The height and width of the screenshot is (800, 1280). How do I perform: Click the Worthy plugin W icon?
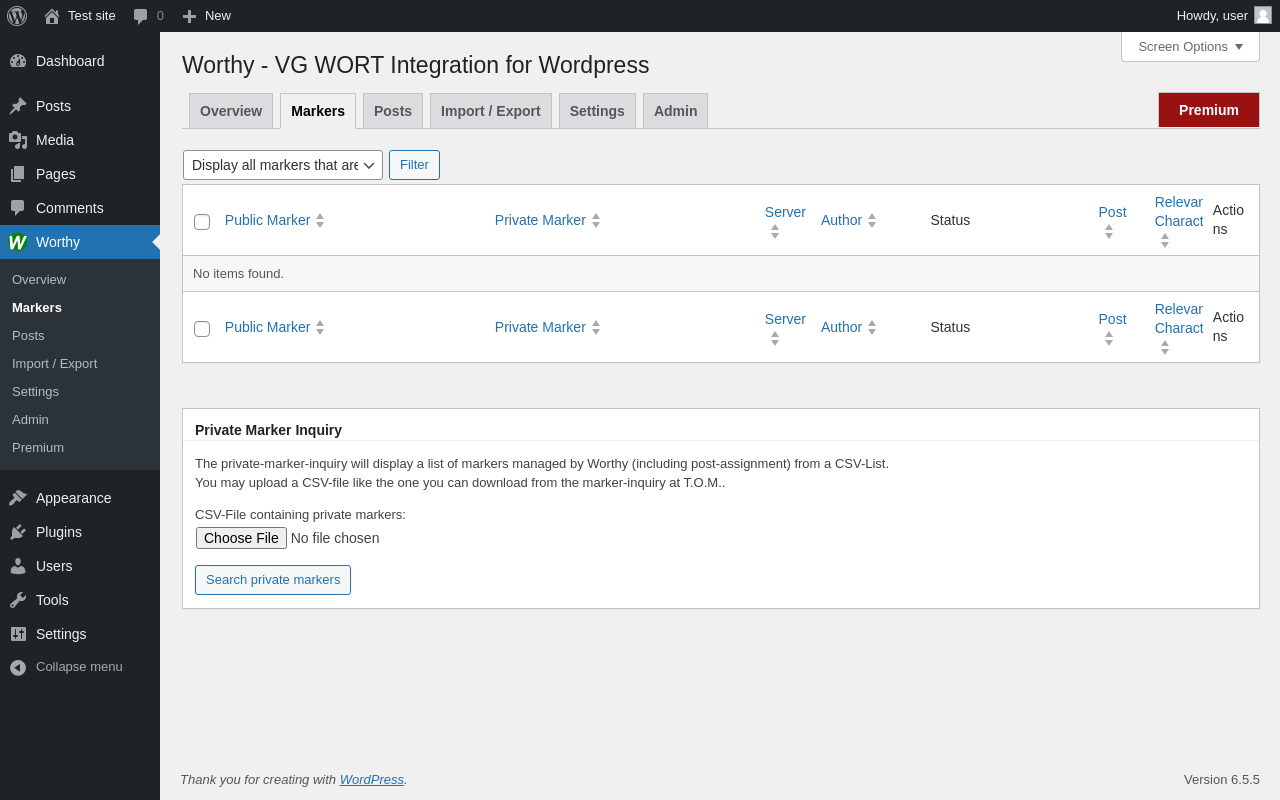[x=18, y=242]
